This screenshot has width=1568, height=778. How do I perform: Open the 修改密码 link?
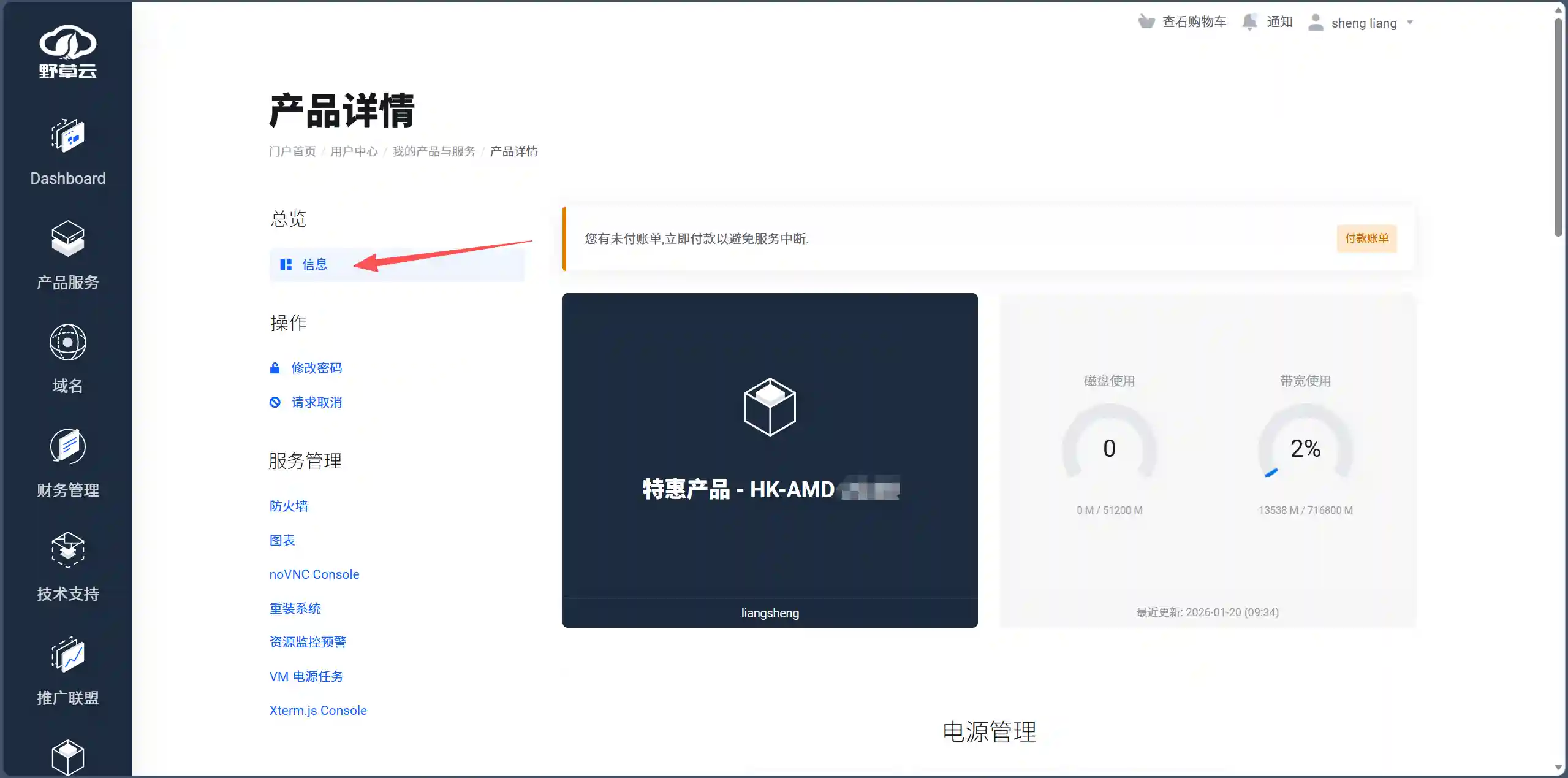(317, 368)
